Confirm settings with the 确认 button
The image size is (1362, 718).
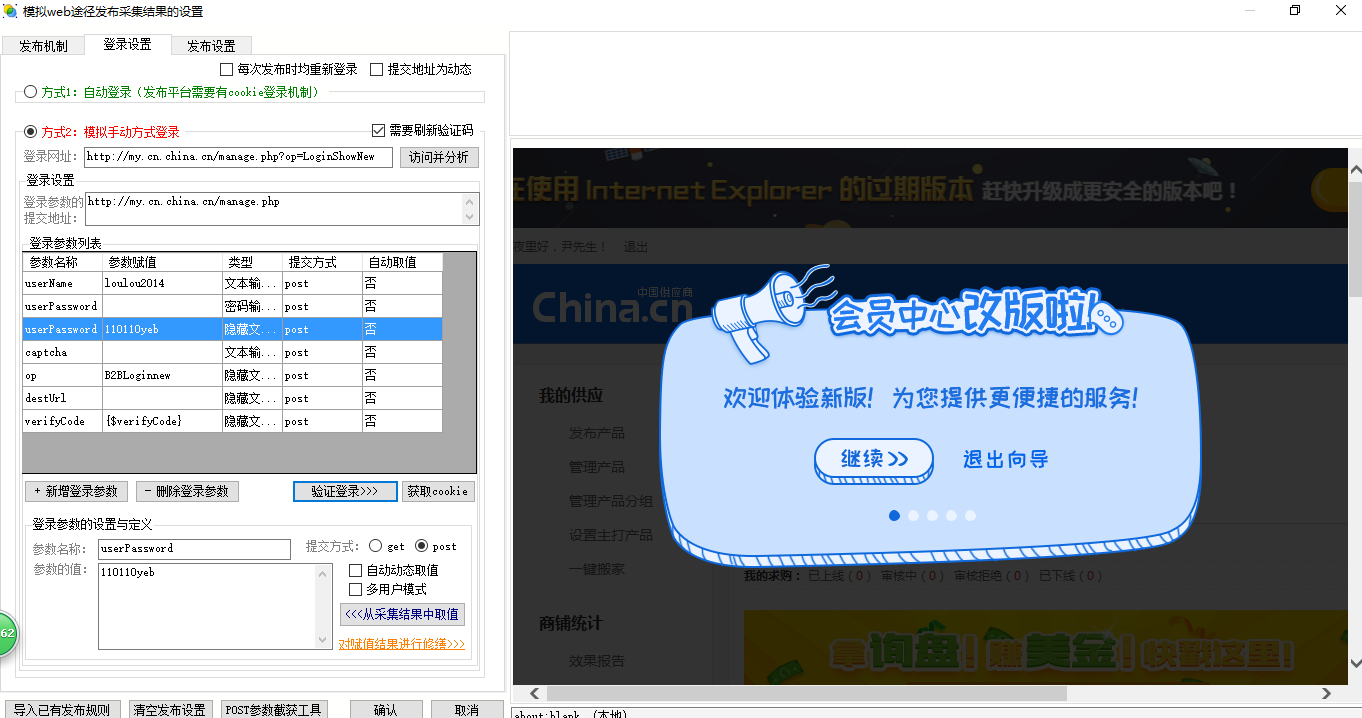coord(385,710)
